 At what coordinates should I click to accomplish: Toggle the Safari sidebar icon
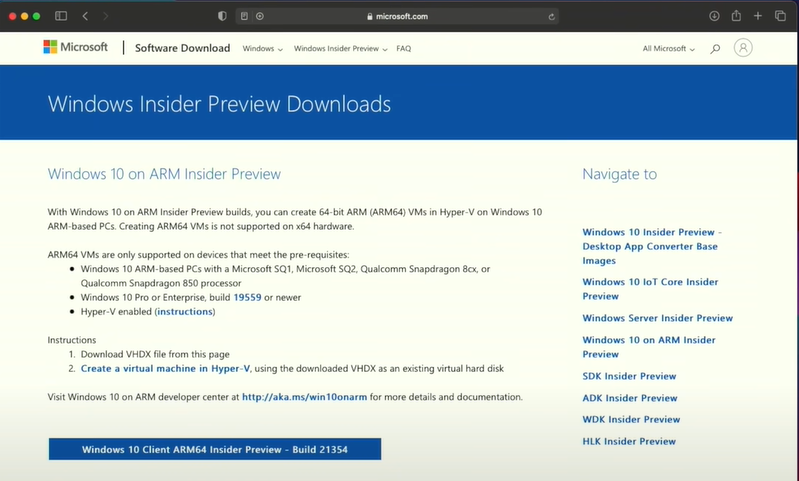pos(61,16)
